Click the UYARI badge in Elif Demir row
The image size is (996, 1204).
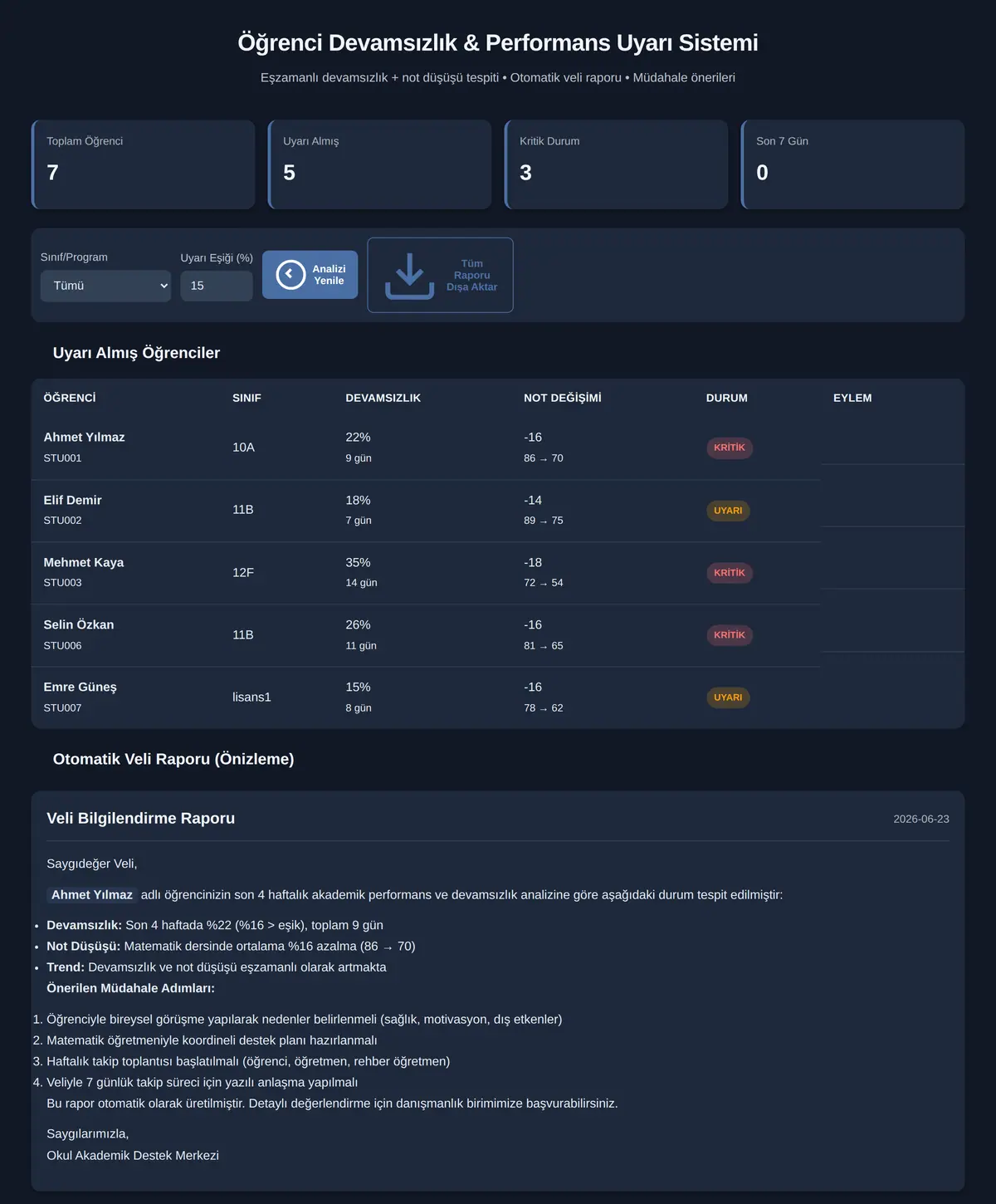[x=728, y=511]
